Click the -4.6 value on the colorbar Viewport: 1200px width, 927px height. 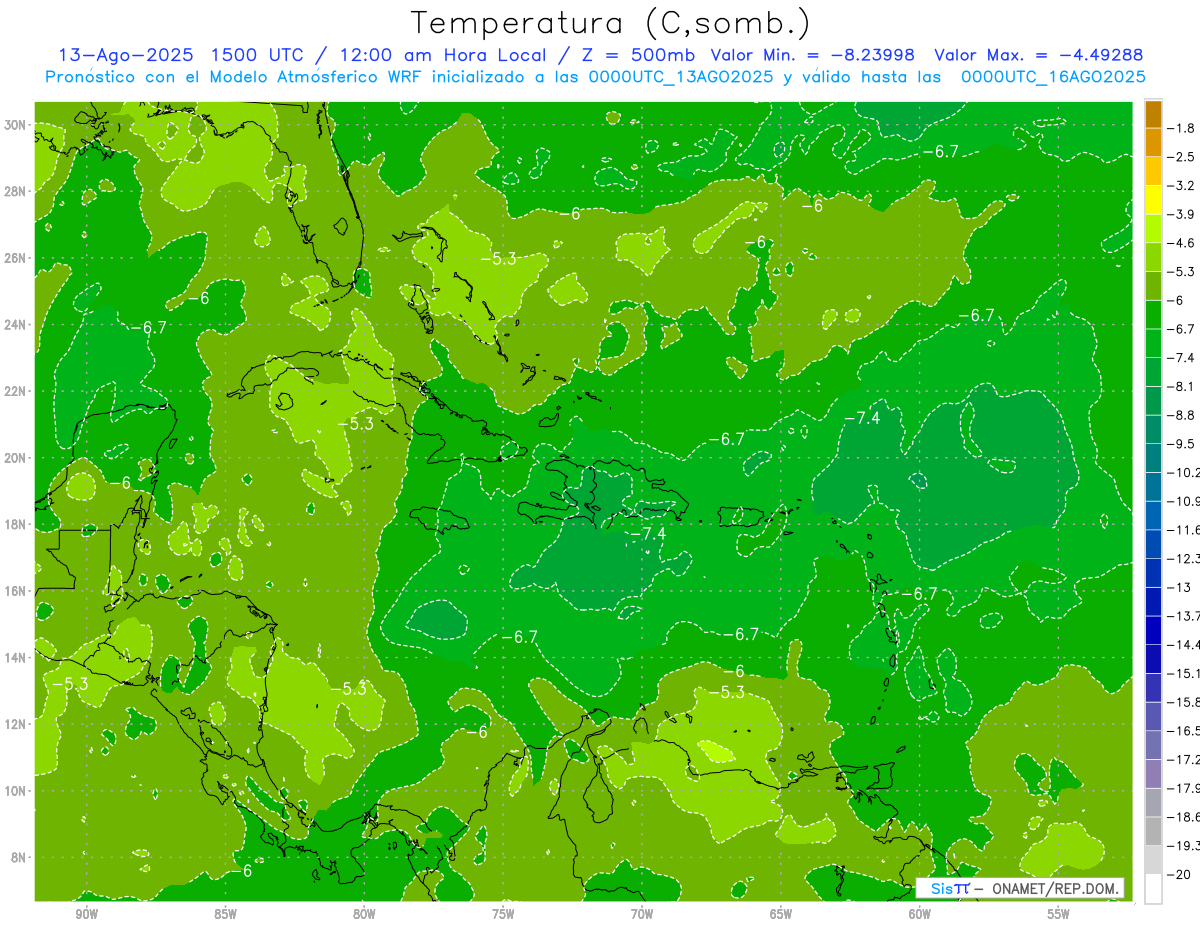tap(1183, 243)
